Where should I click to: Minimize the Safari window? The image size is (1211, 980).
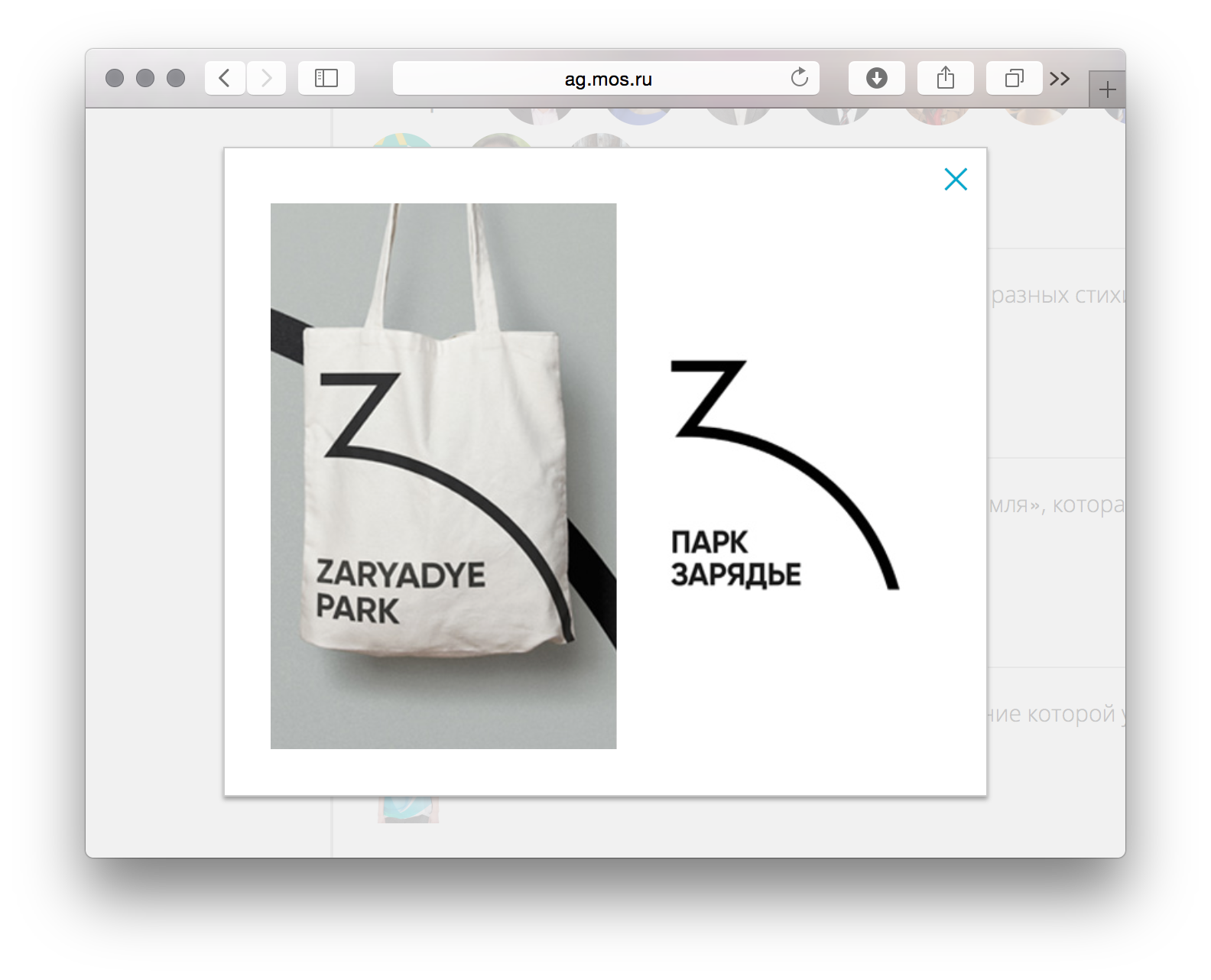[x=145, y=78]
